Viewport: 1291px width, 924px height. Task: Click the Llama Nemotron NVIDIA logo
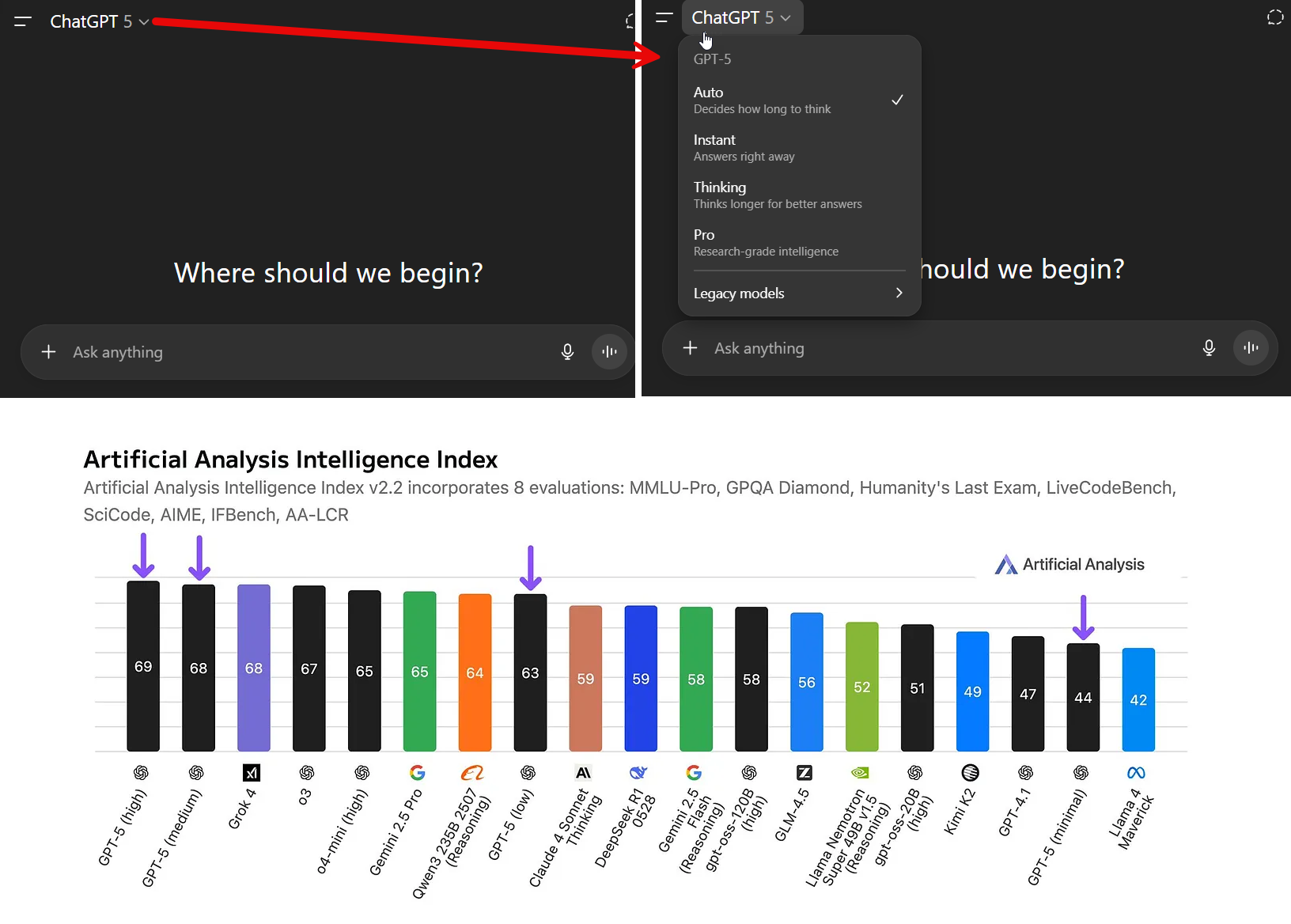click(860, 773)
